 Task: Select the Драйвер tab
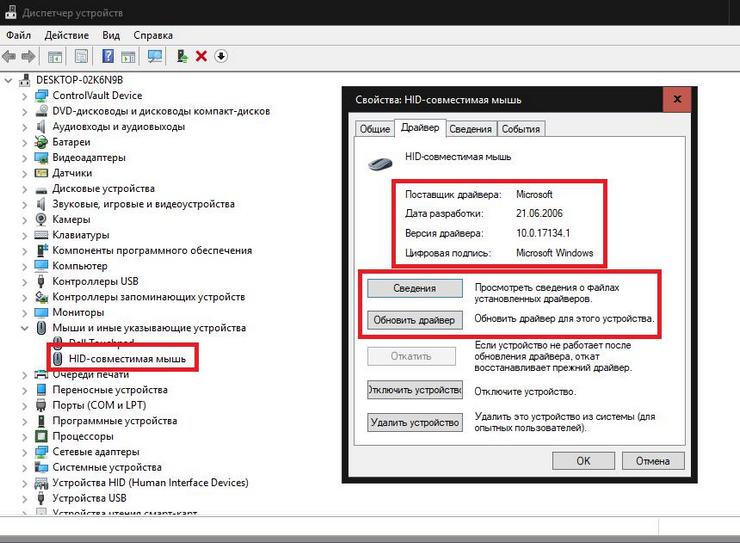pyautogui.click(x=420, y=127)
